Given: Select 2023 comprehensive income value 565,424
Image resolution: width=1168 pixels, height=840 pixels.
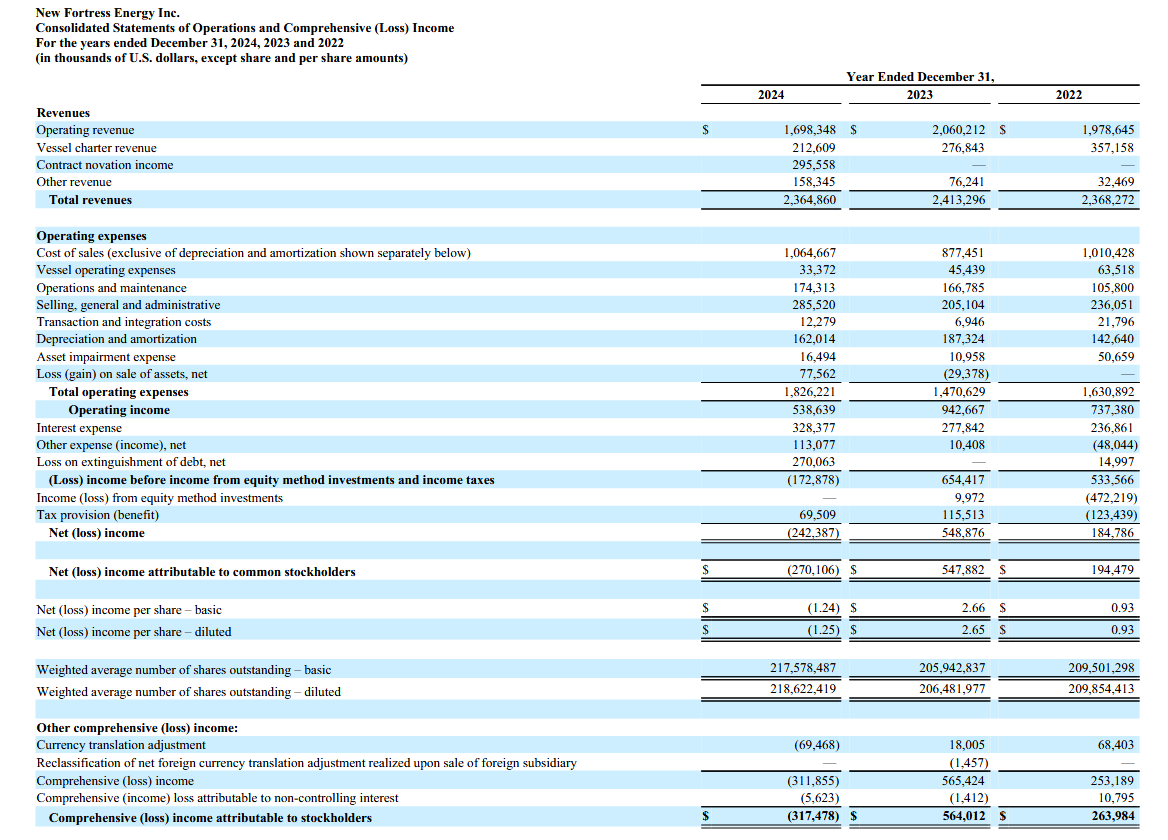Looking at the screenshot, I should pos(959,781).
